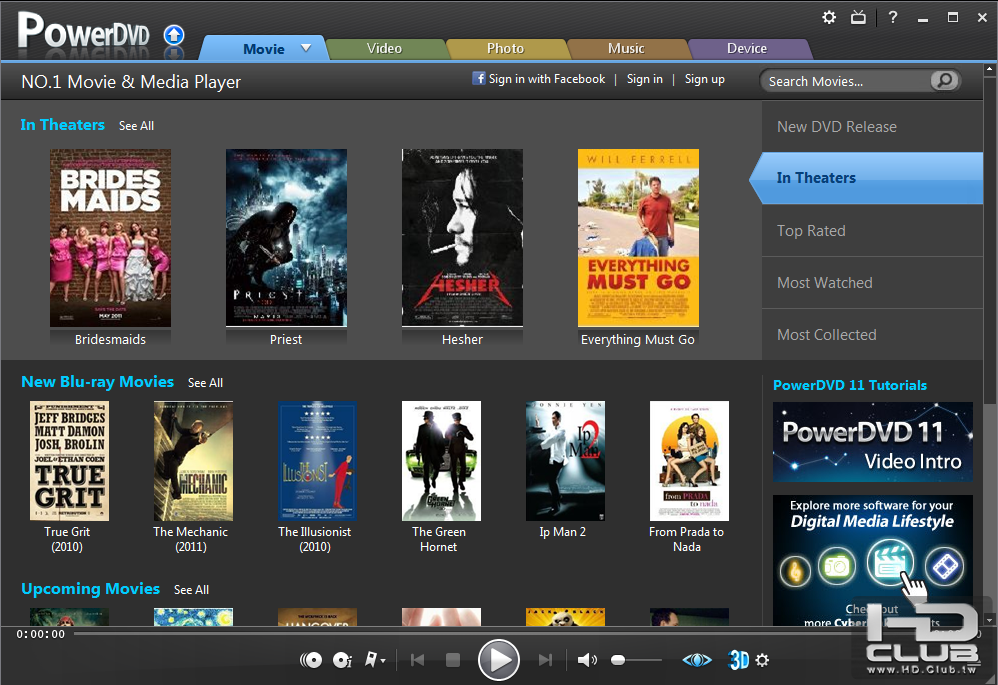Image resolution: width=998 pixels, height=685 pixels.
Task: Open PowerDVD 11 Video Intro tutorial
Action: 873,442
